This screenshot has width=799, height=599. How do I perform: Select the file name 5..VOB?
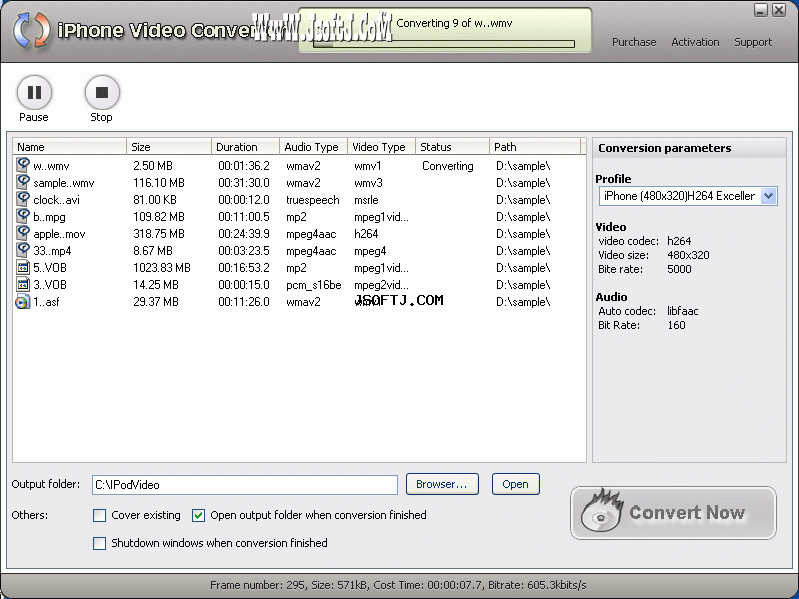(50, 267)
